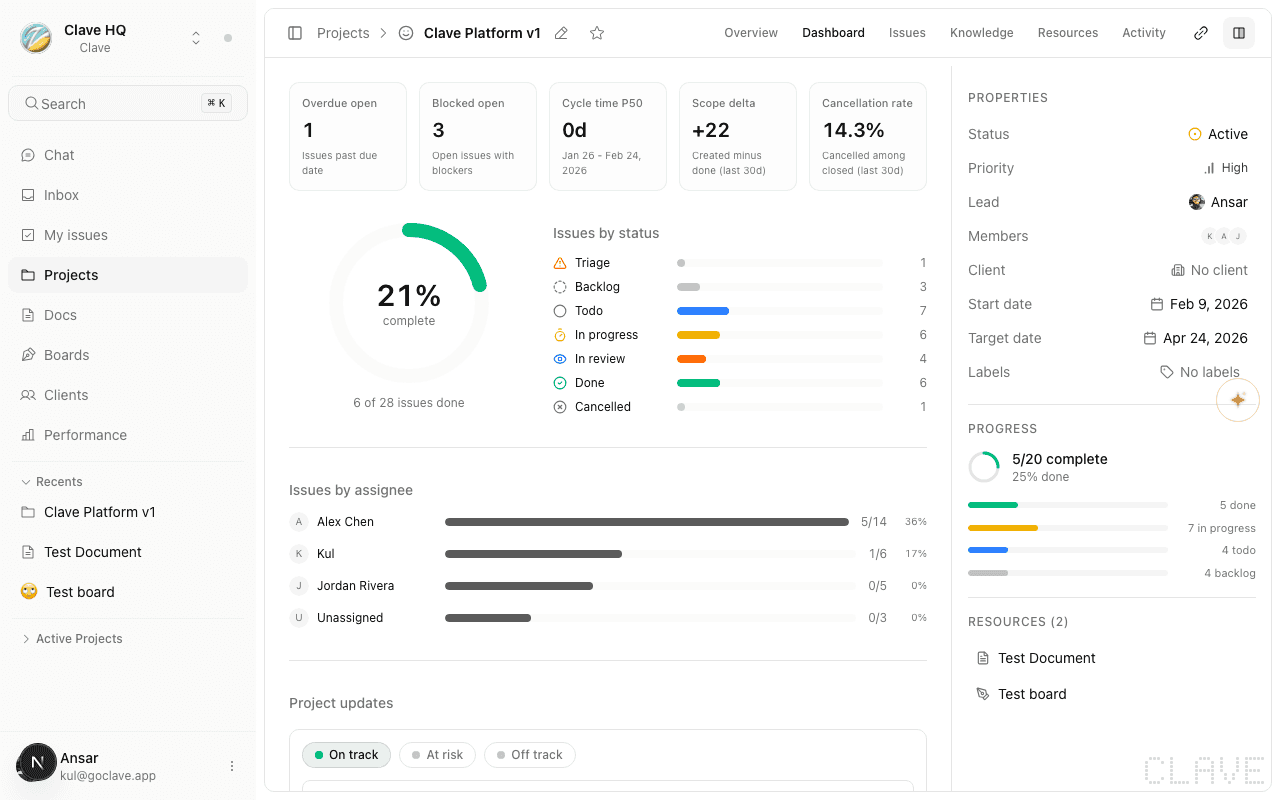
Task: Open the Clave HQ workspace switcher chevron
Action: [x=196, y=36]
